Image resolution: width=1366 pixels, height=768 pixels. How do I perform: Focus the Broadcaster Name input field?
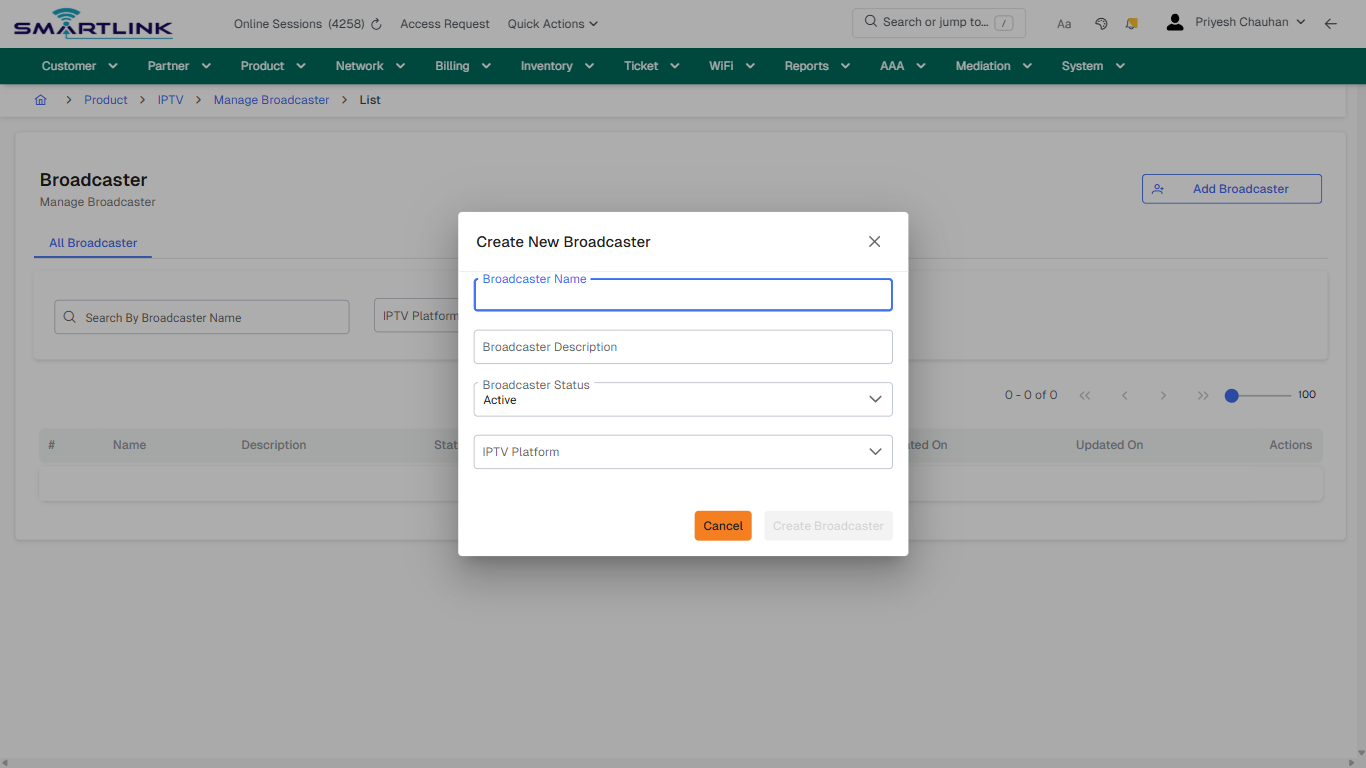(683, 294)
